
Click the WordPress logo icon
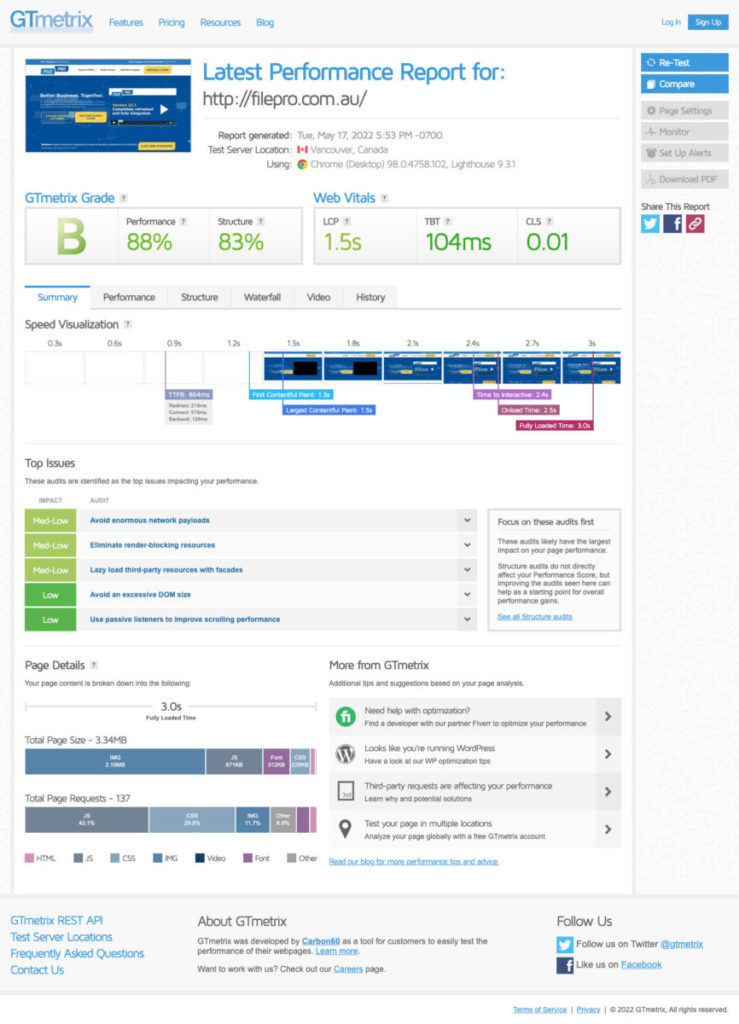[345, 754]
